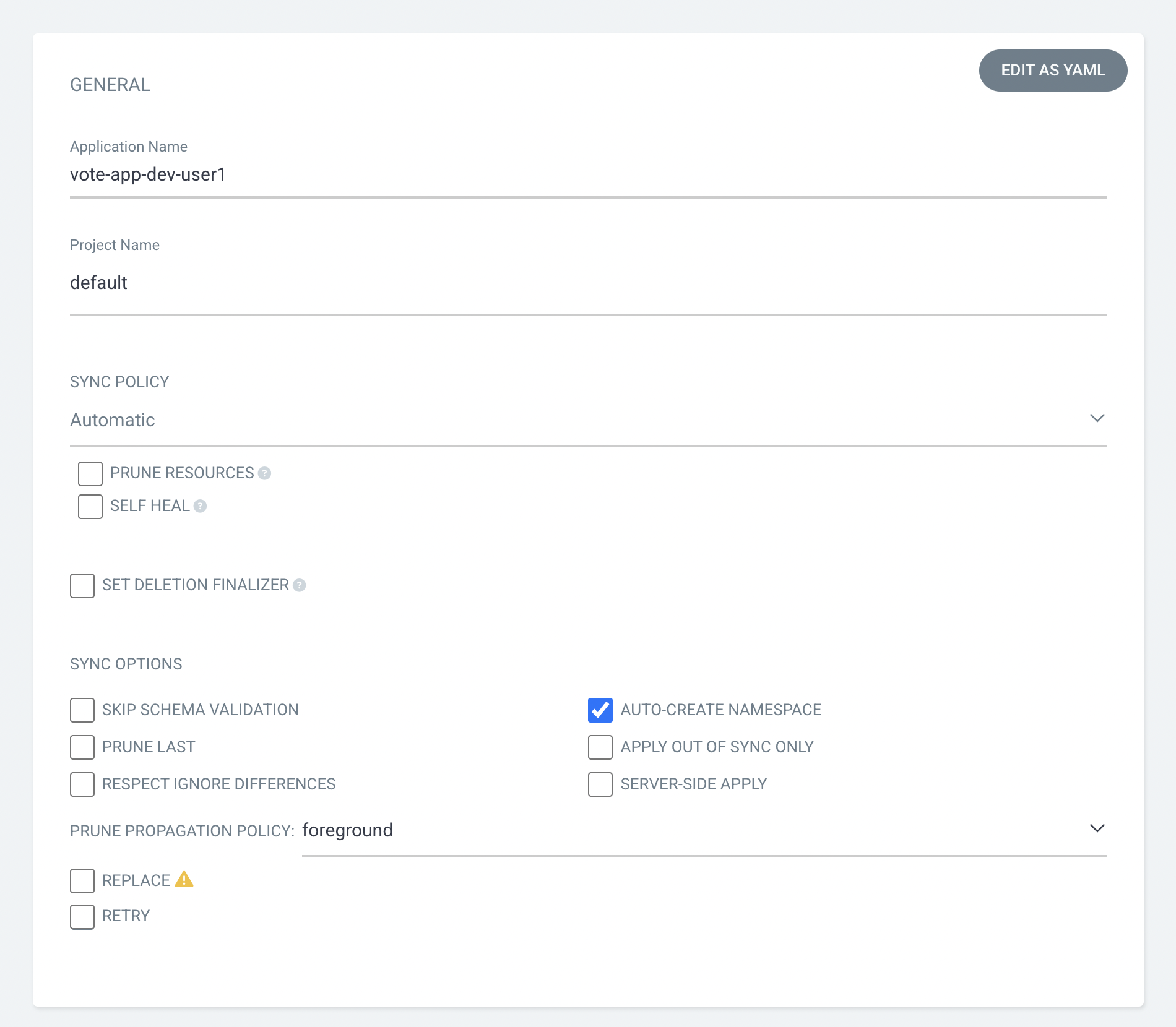Viewport: 1176px width, 1027px height.
Task: Check Set Deletion Finalizer
Action: pyautogui.click(x=82, y=585)
